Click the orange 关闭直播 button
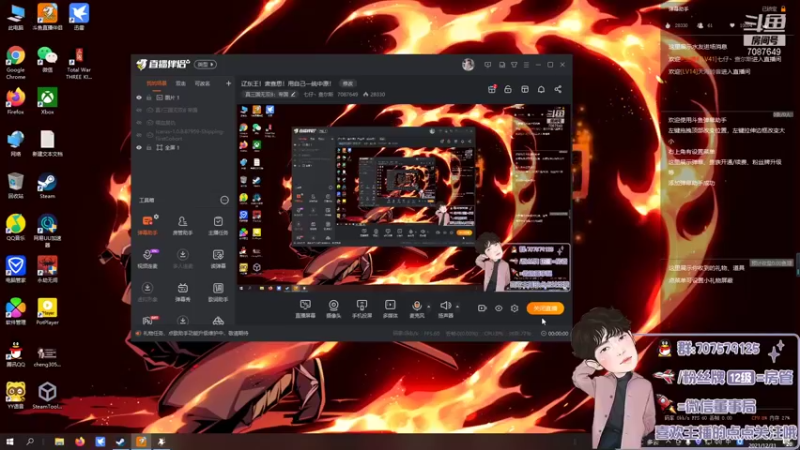This screenshot has height=450, width=800. (x=545, y=308)
